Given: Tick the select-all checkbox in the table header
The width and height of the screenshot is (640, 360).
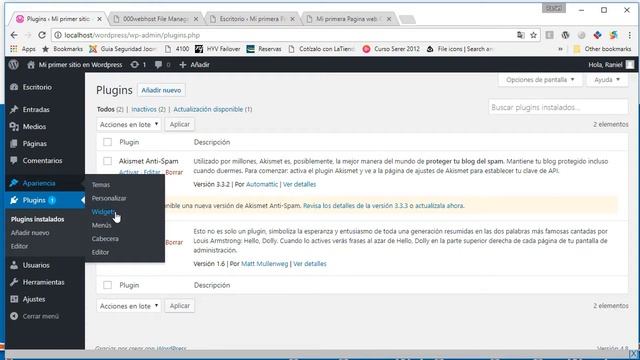Looking at the screenshot, I should 107,142.
